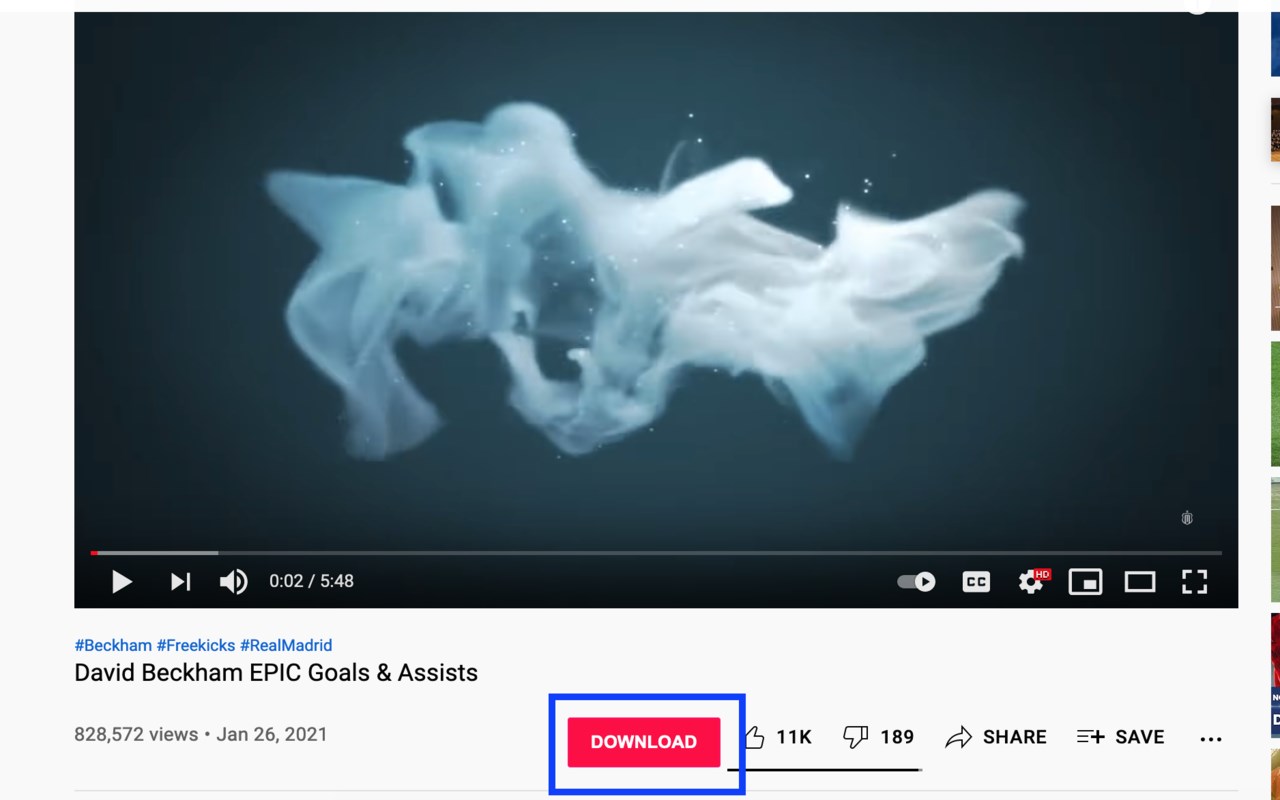Switch to theater mode
The height and width of the screenshot is (800, 1280).
click(1140, 581)
